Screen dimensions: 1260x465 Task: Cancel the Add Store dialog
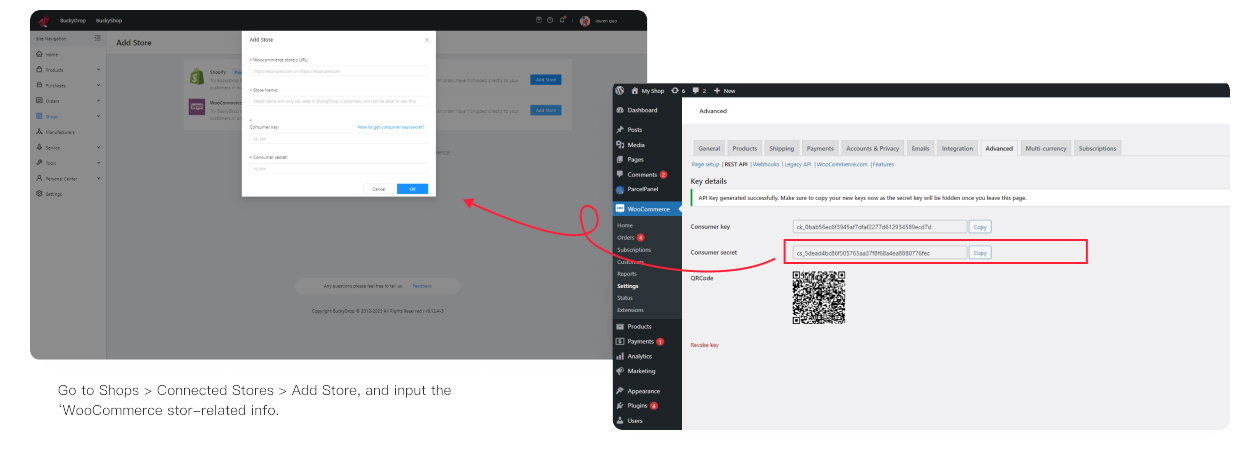378,189
